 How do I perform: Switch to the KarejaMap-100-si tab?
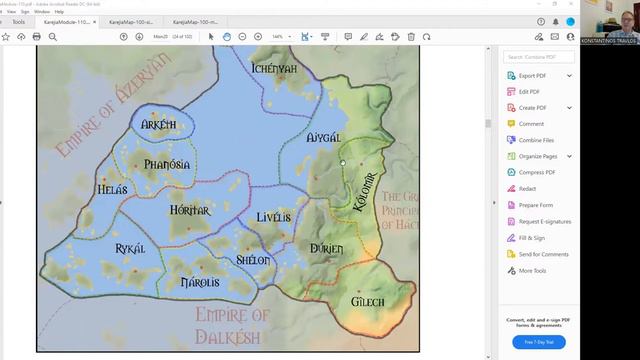pos(131,22)
